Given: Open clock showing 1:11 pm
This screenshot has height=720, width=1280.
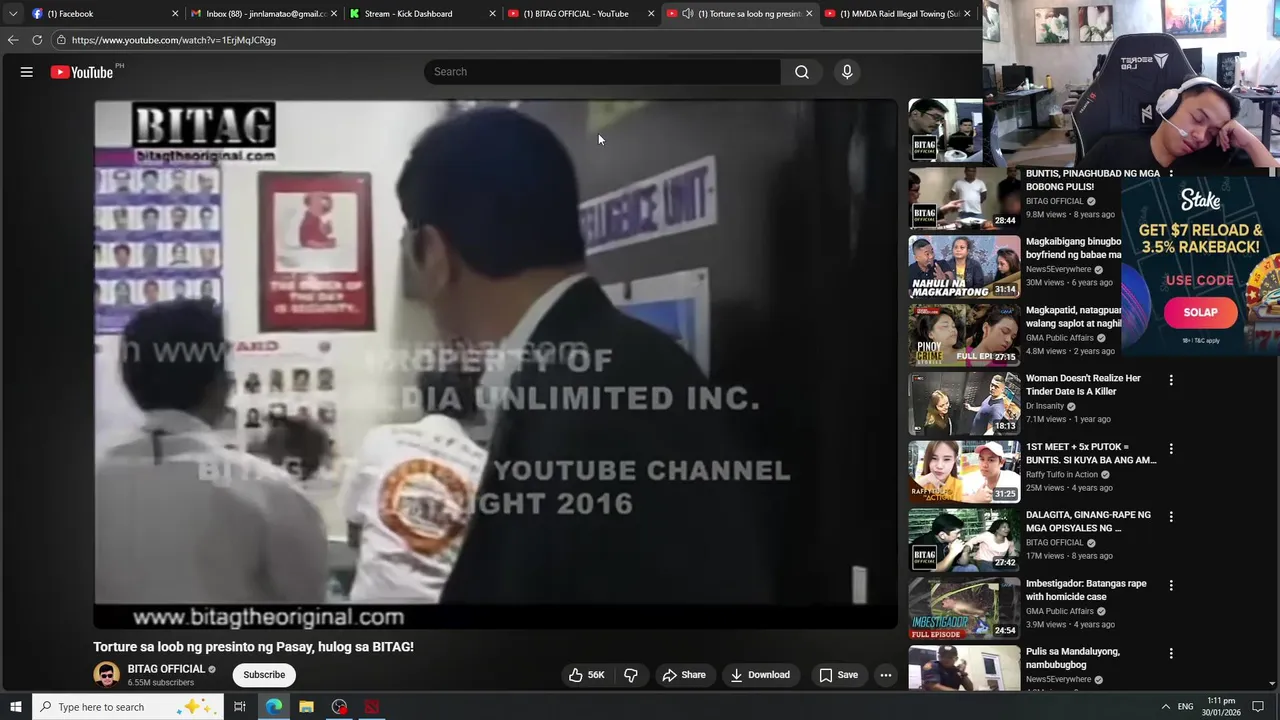Looking at the screenshot, I should point(1221,707).
